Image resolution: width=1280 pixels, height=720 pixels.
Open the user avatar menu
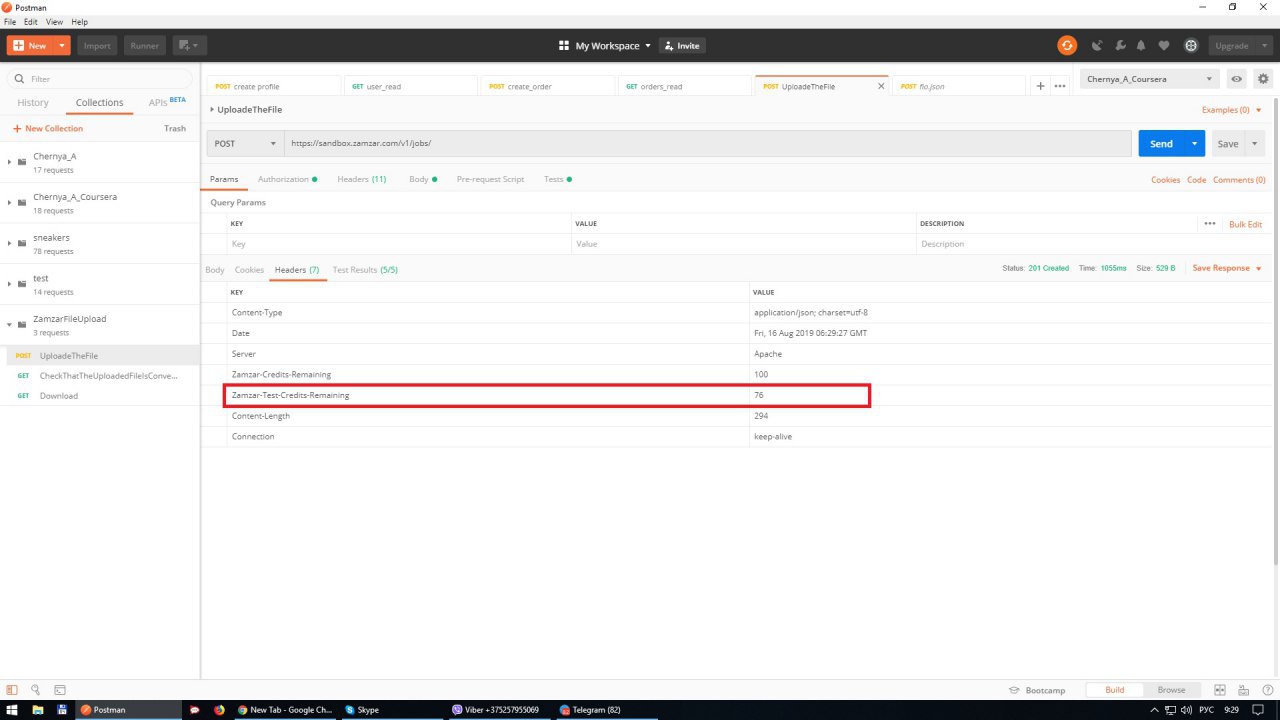(x=1191, y=46)
